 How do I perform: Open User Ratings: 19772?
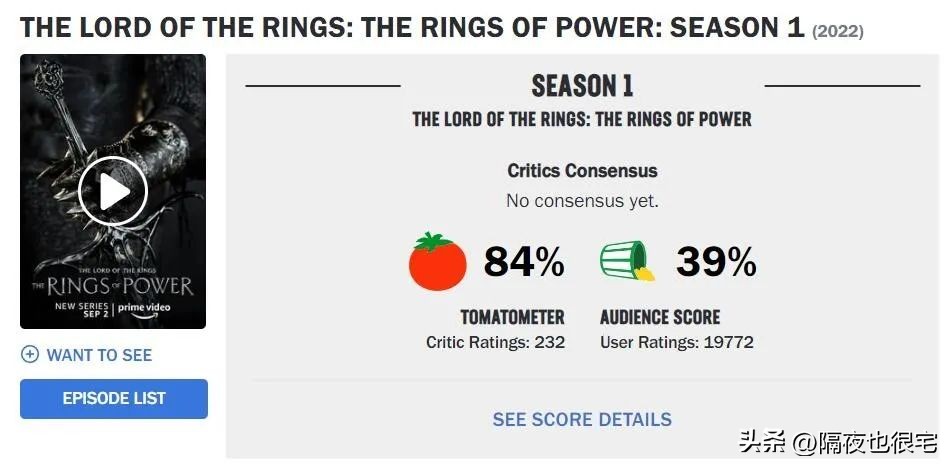point(677,342)
